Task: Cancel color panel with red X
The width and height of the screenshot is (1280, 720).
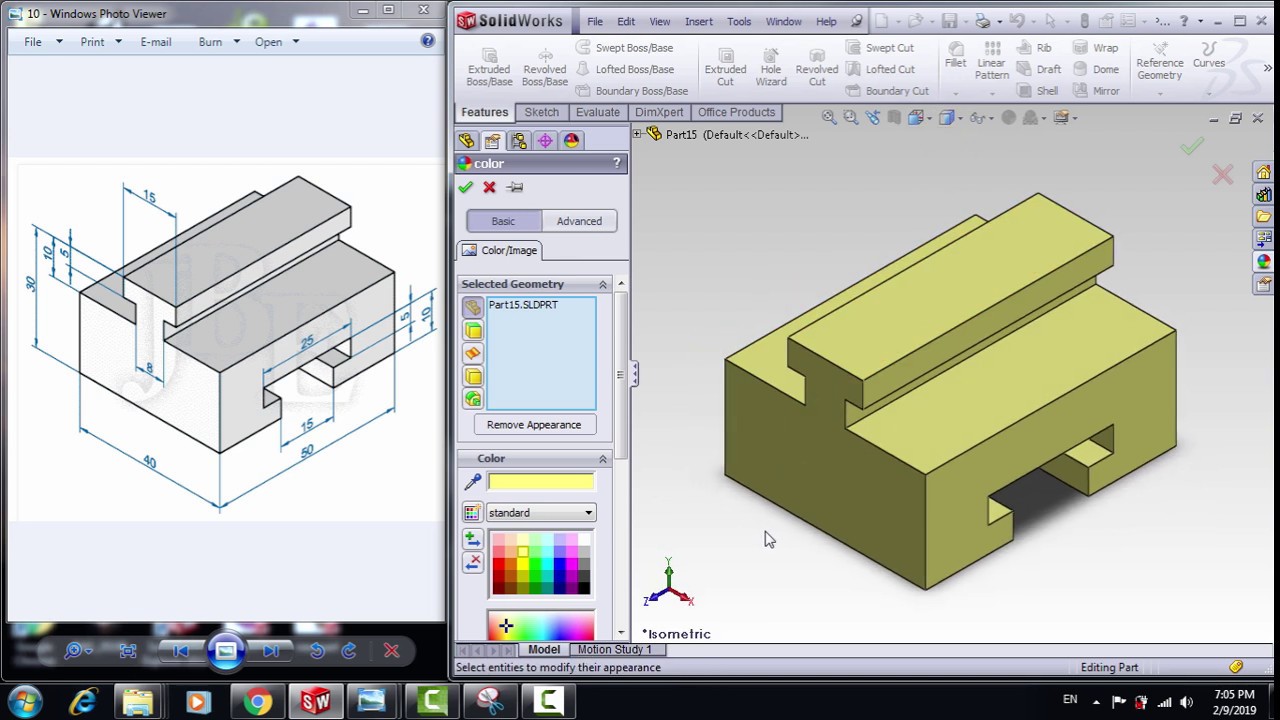Action: click(489, 187)
